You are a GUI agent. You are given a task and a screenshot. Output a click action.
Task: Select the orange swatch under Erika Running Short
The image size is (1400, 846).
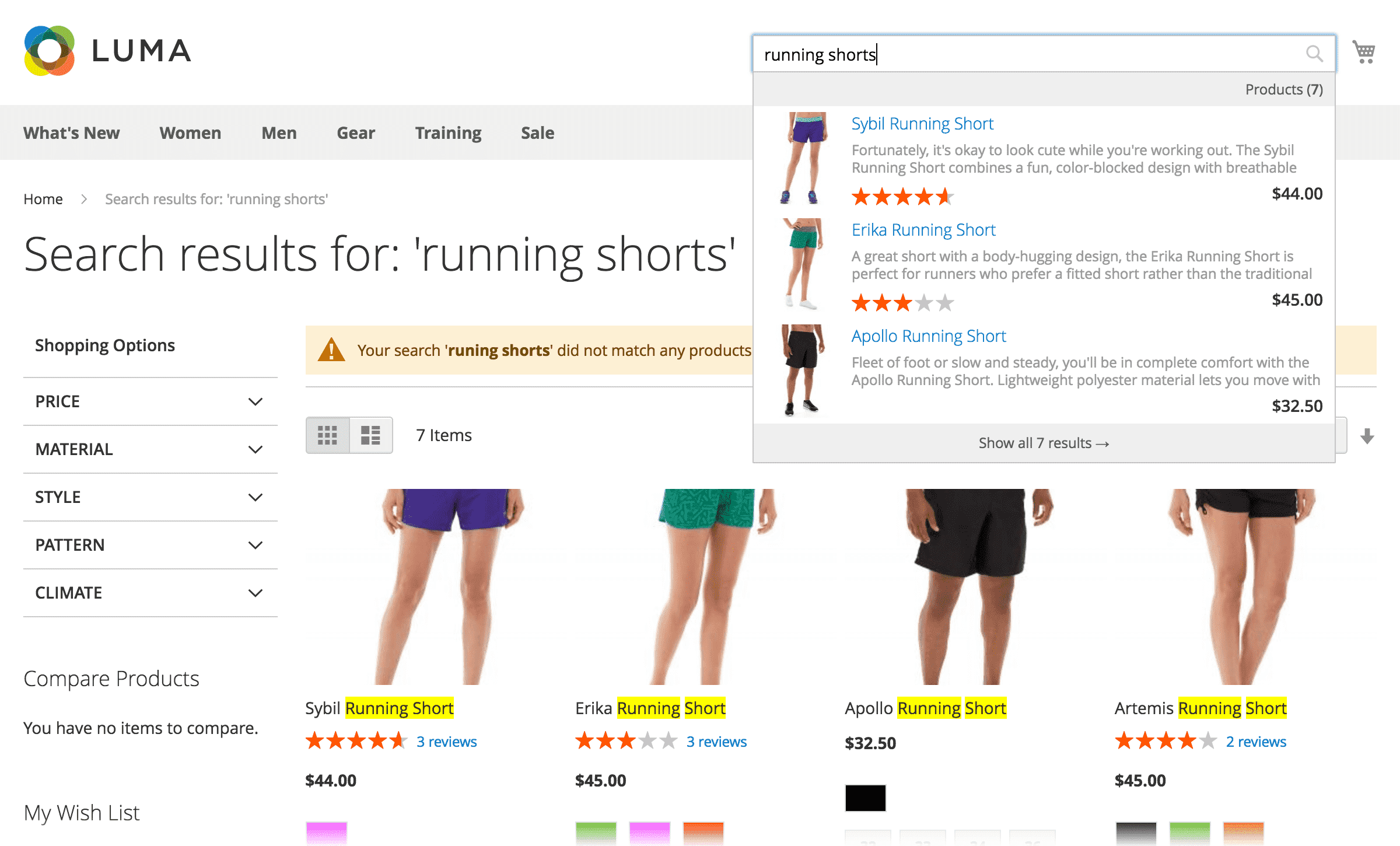tap(704, 833)
